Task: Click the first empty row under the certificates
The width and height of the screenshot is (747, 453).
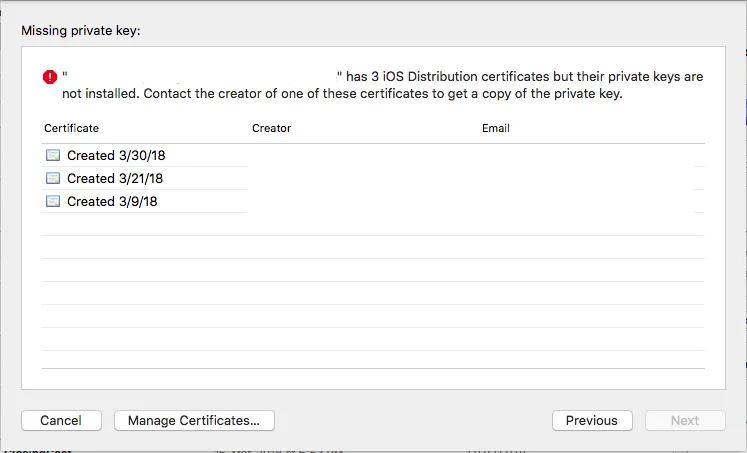Action: [373, 224]
